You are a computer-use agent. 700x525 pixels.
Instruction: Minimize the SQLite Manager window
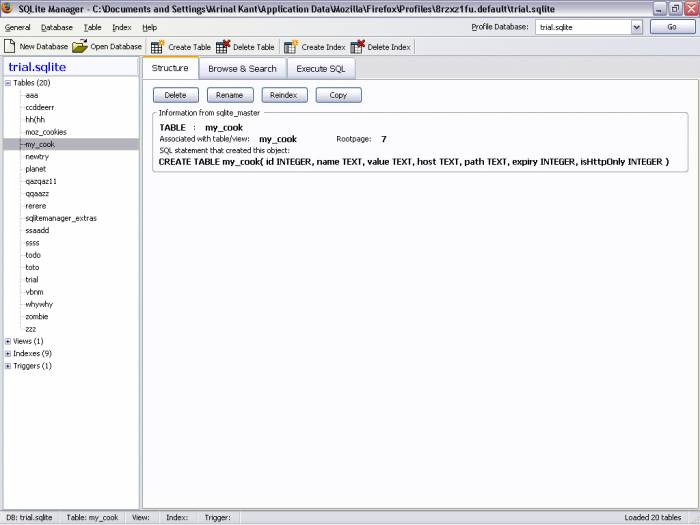click(659, 8)
